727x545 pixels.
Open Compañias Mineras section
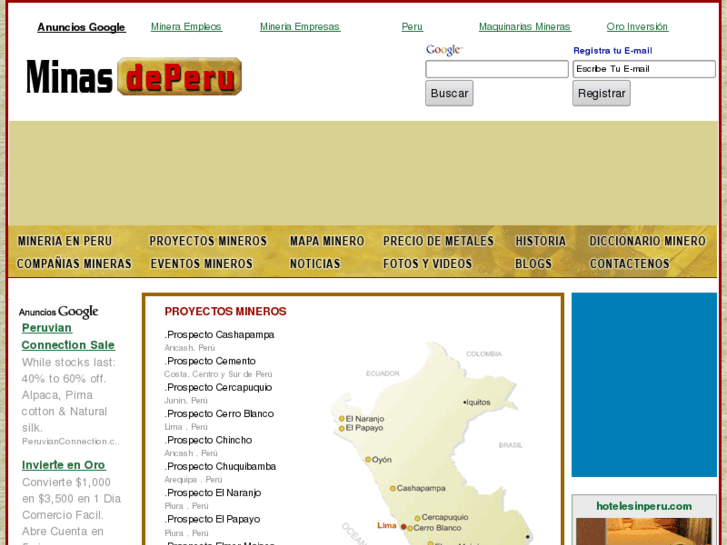coord(74,264)
